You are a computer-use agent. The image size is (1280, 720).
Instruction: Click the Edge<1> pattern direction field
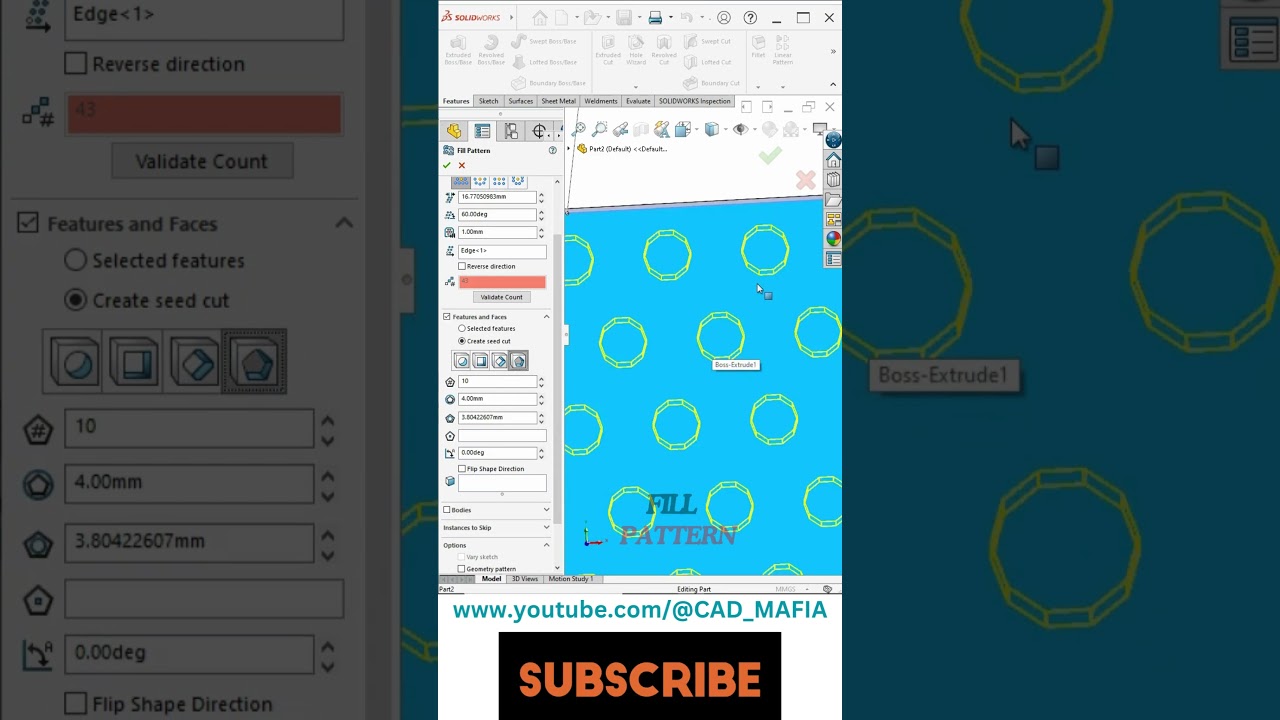click(x=502, y=250)
